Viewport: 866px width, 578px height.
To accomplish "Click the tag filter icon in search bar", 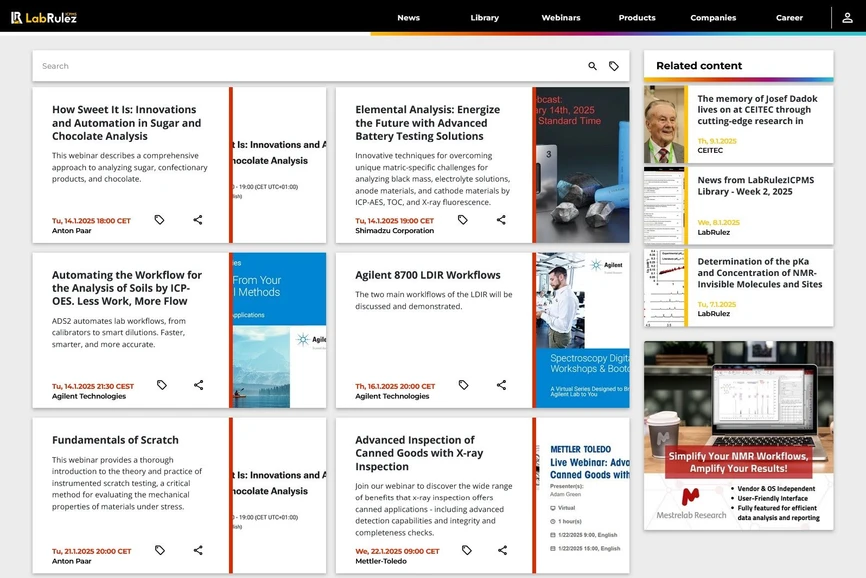I will click(x=614, y=66).
